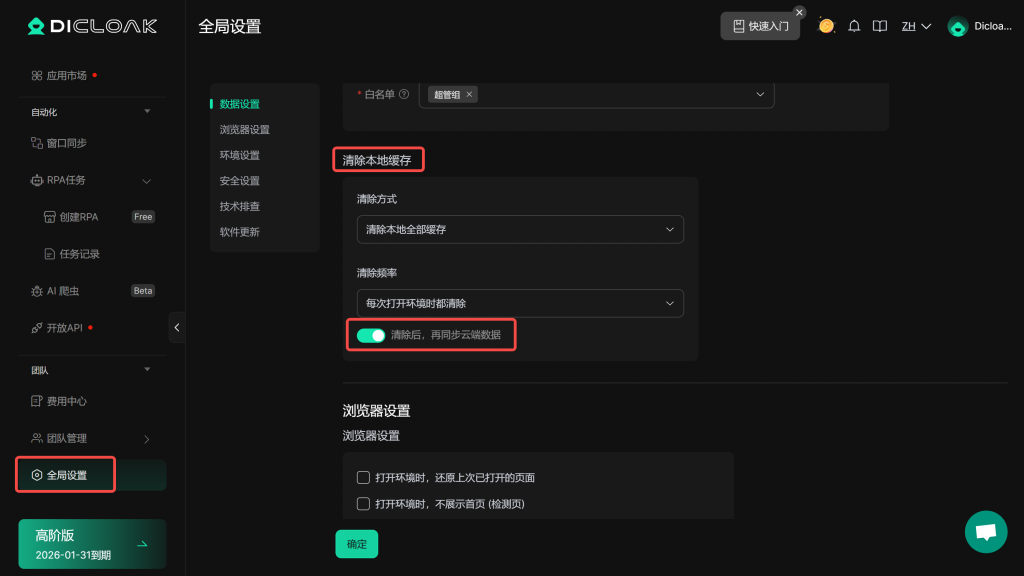Open the ZH language selector
The width and height of the screenshot is (1024, 576).
point(916,26)
